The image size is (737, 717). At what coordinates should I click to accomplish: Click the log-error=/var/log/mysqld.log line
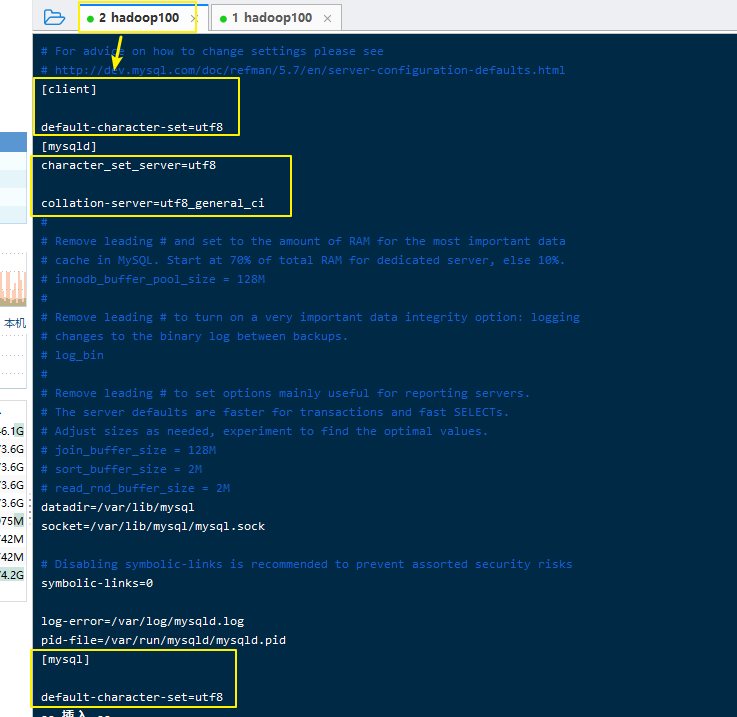[x=142, y=621]
